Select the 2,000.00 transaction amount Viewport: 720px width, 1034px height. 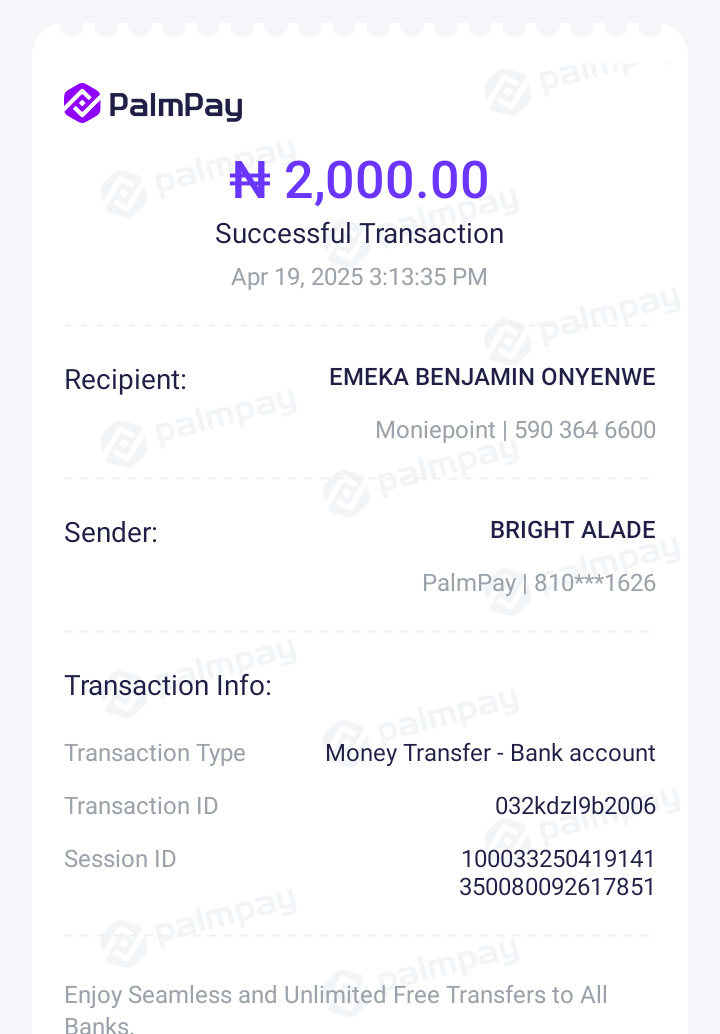click(386, 181)
